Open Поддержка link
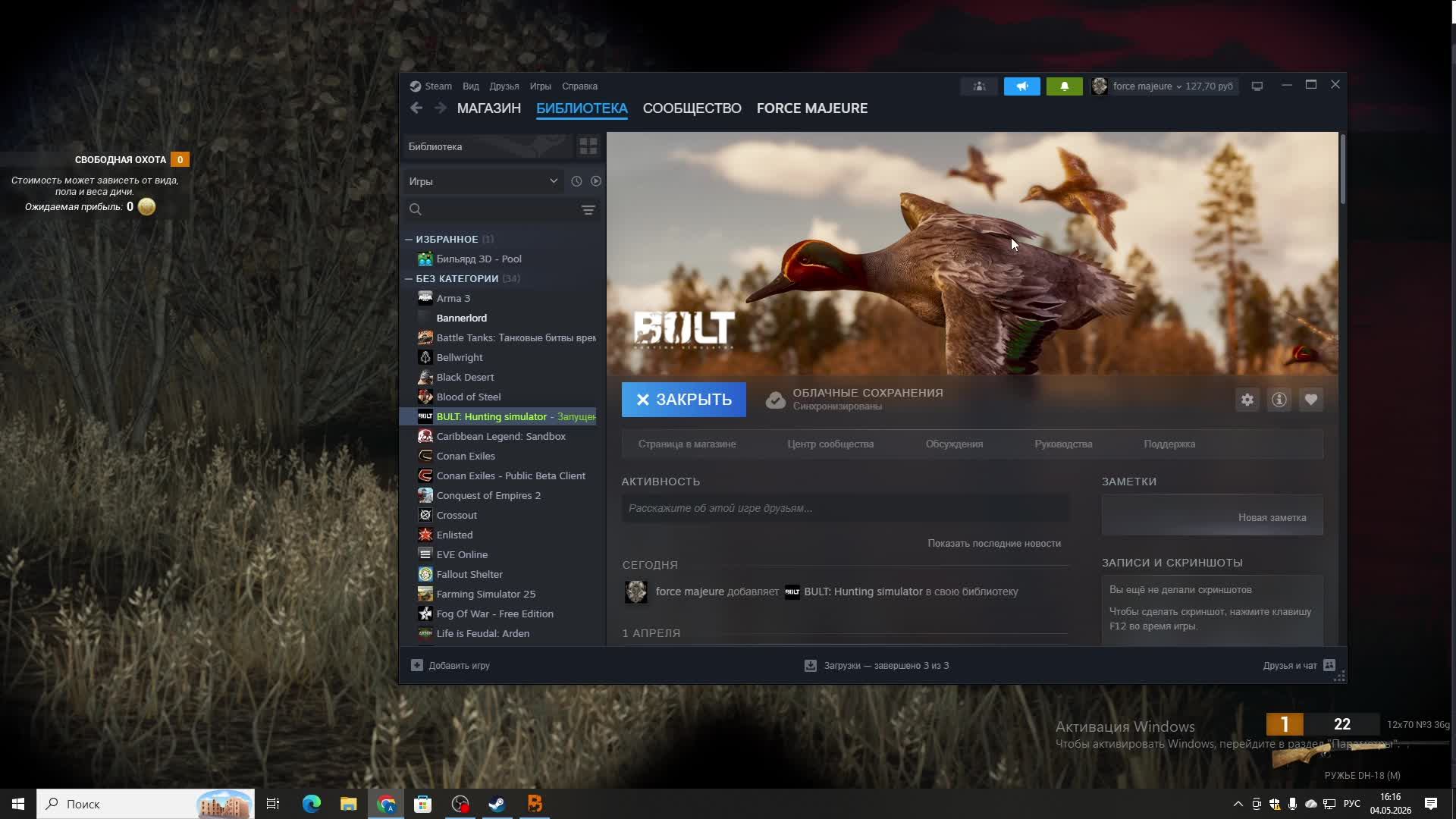This screenshot has width=1456, height=819. [1169, 444]
